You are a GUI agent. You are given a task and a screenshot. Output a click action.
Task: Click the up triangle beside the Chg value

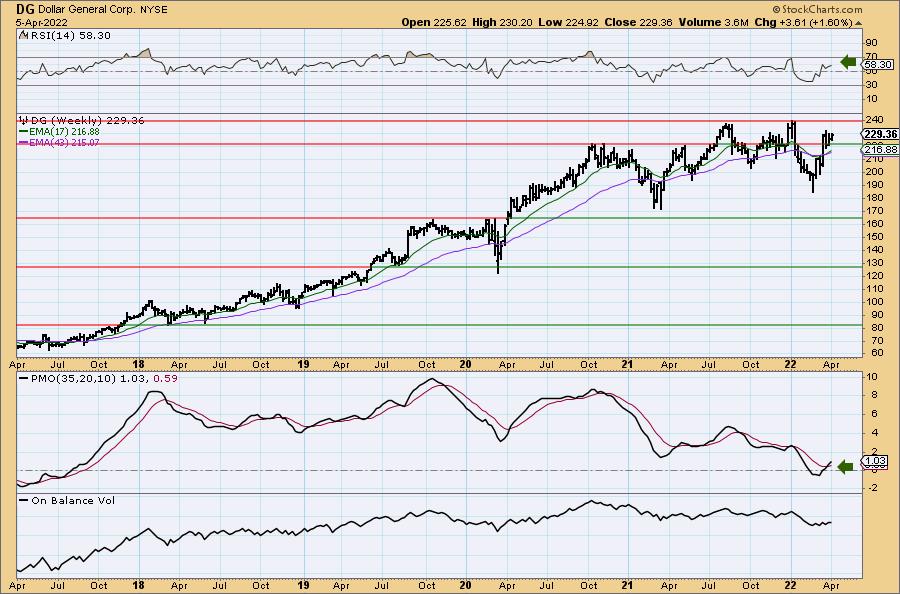pyautogui.click(x=859, y=23)
